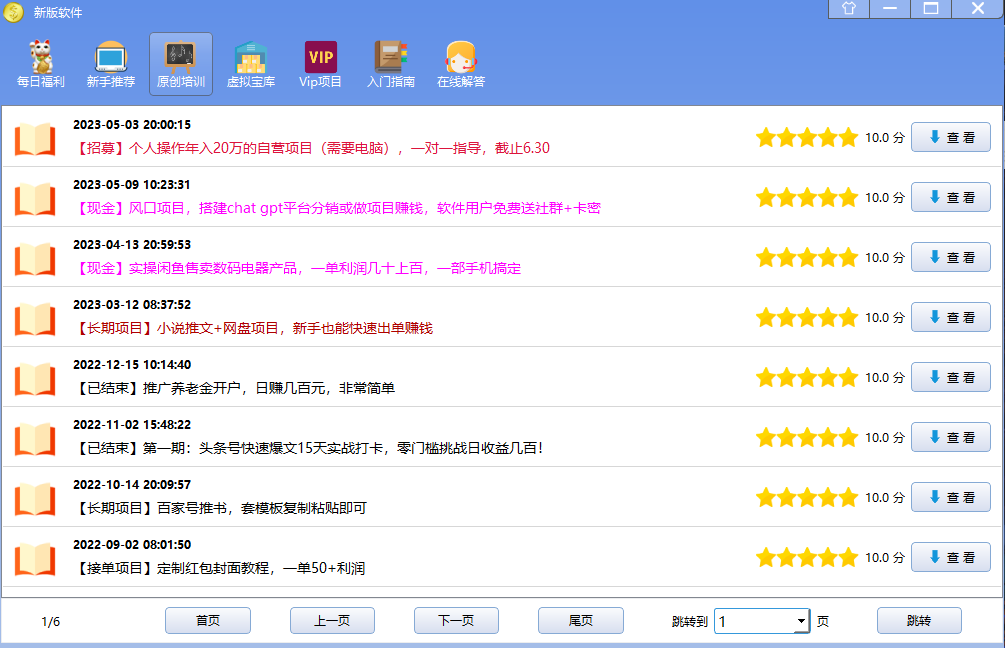The image size is (1005, 648).
Task: Click 查看 for 小说推文 project
Action: click(x=950, y=318)
